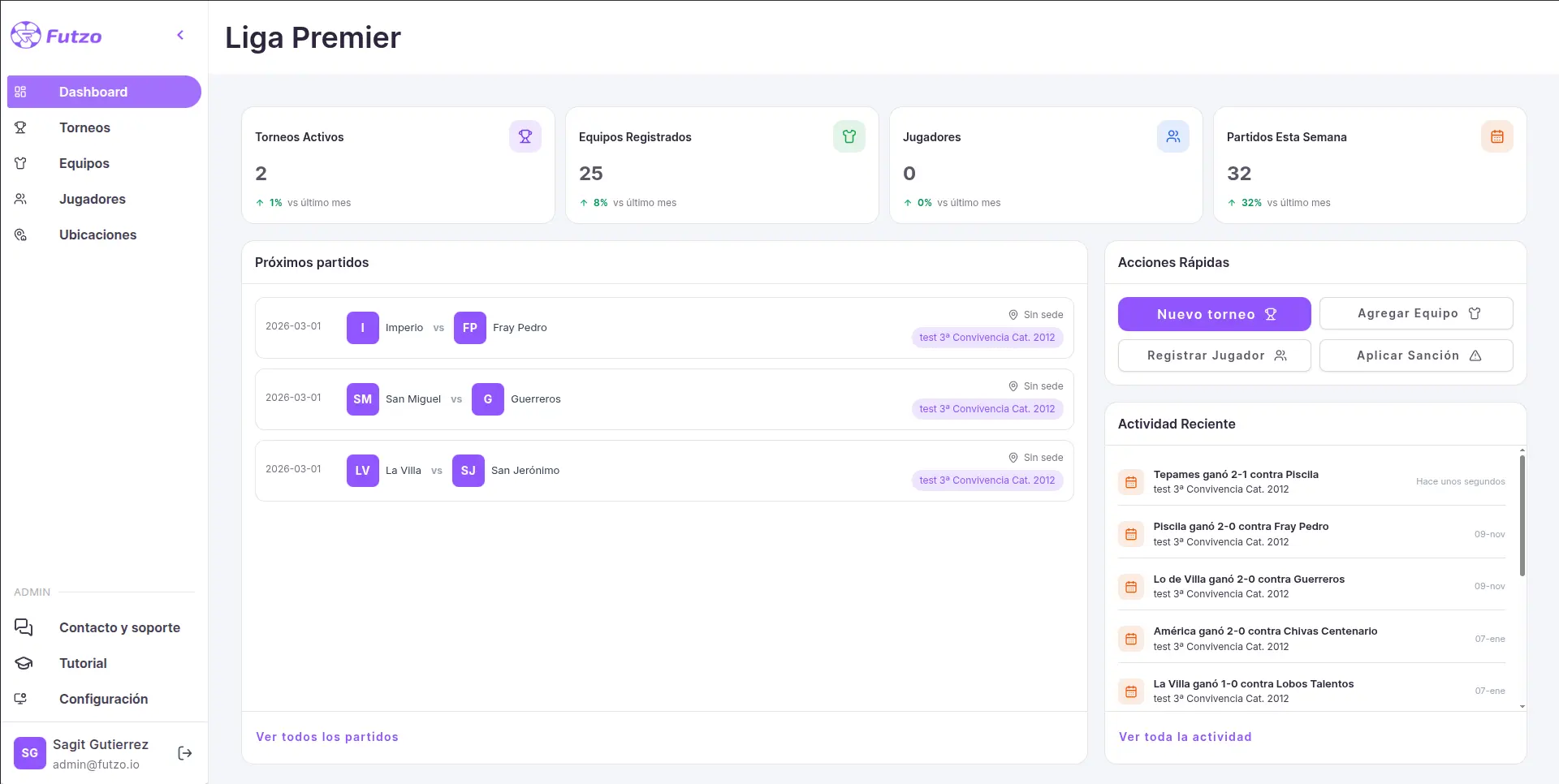Click the Aplicar Sanción button
The height and width of the screenshot is (784, 1559).
pos(1415,355)
